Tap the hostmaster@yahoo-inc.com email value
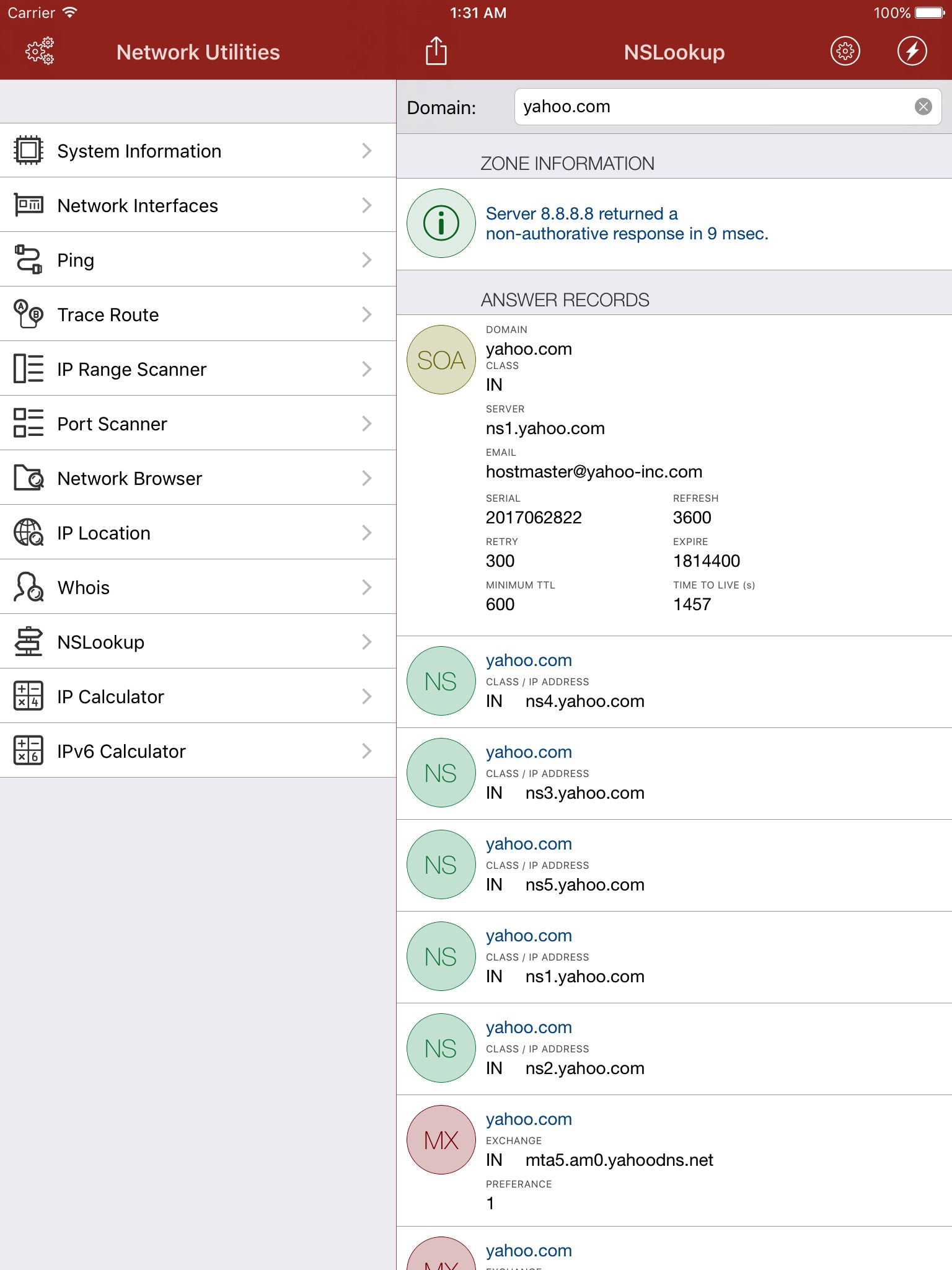The image size is (952, 1270). click(594, 472)
